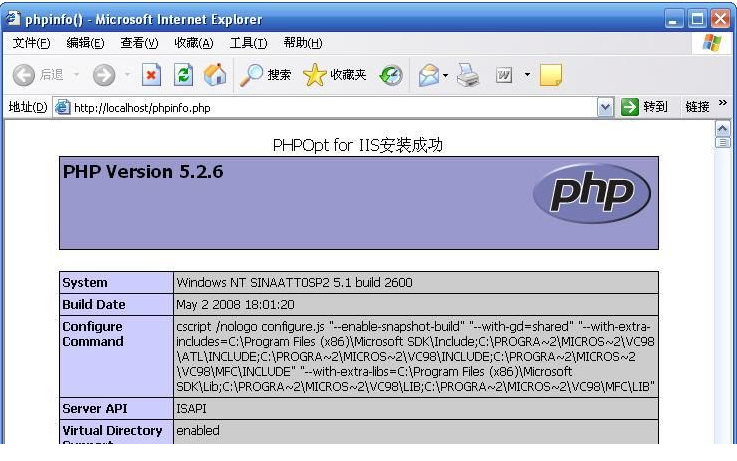Click the cscript configure command text
The height and width of the screenshot is (461, 737).
click(416, 357)
